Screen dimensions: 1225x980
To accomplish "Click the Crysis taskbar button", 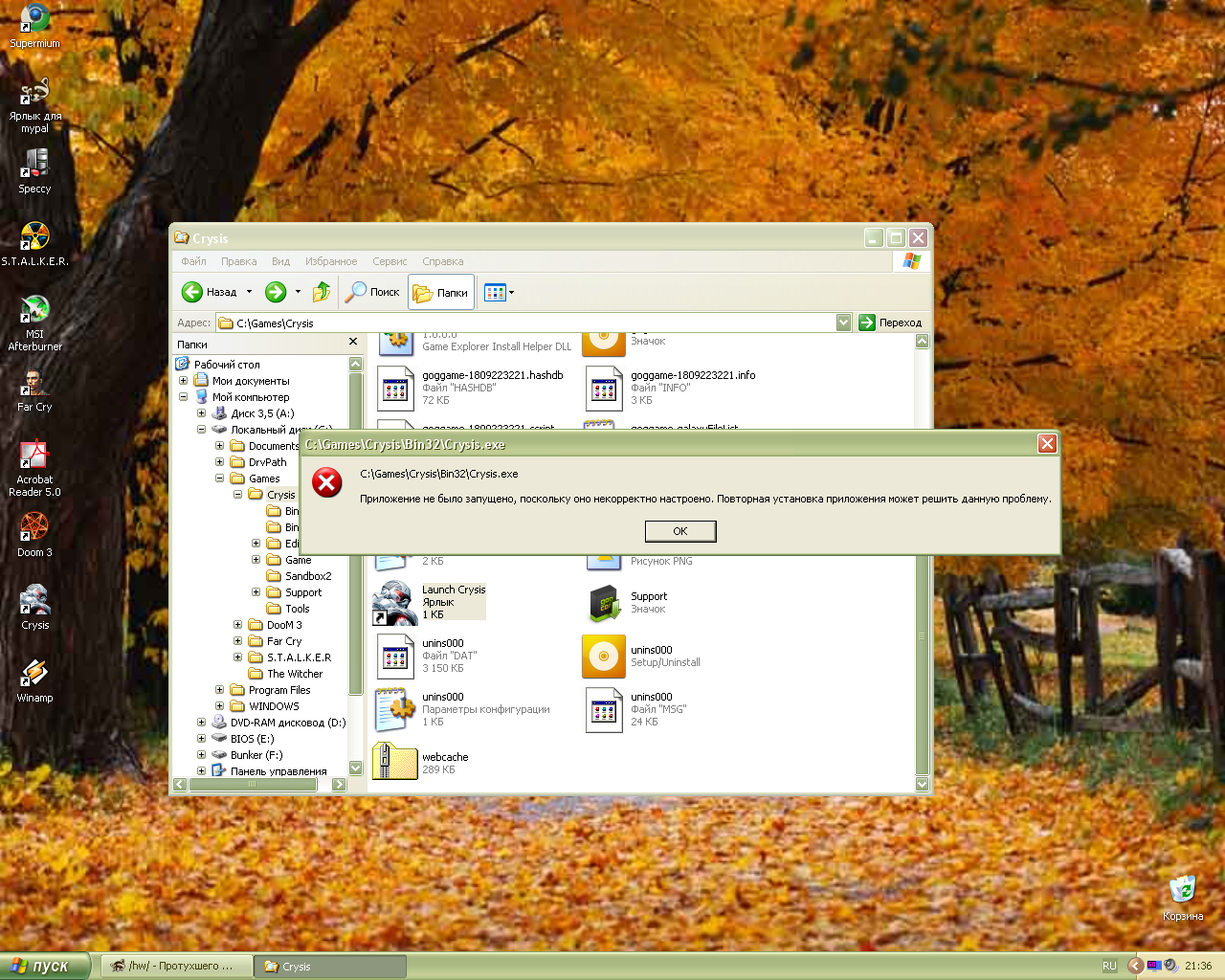I will pyautogui.click(x=331, y=967).
